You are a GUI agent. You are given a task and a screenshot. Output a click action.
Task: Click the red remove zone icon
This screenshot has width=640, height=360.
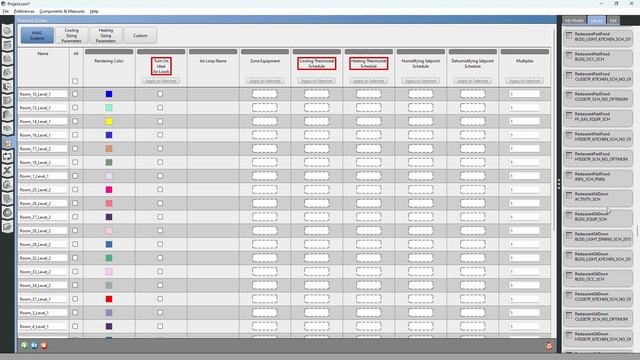click(44, 346)
